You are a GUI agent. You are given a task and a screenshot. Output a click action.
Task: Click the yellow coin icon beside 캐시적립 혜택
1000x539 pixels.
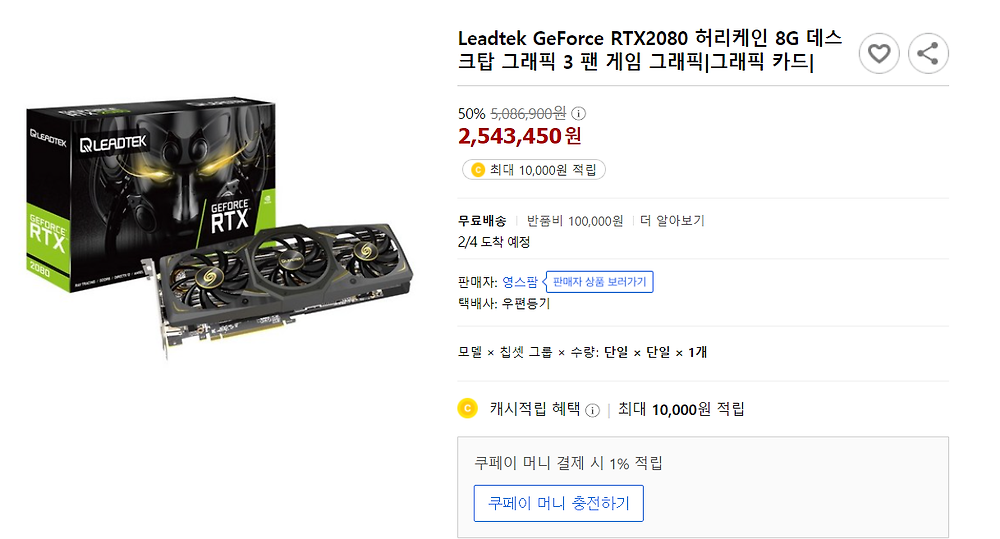pyautogui.click(x=466, y=408)
